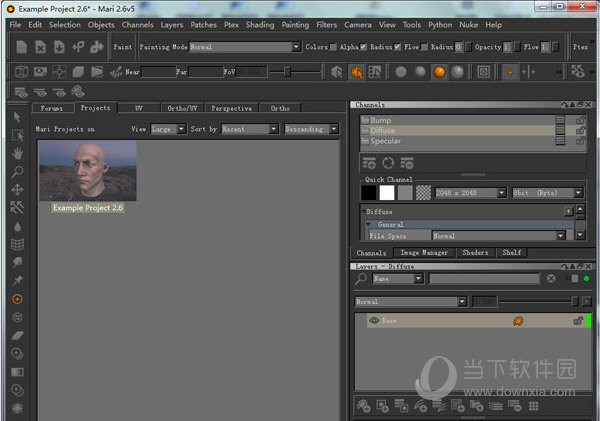Image resolution: width=600 pixels, height=421 pixels.
Task: Select the Zoom magnifier tool
Action: pyautogui.click(x=17, y=171)
